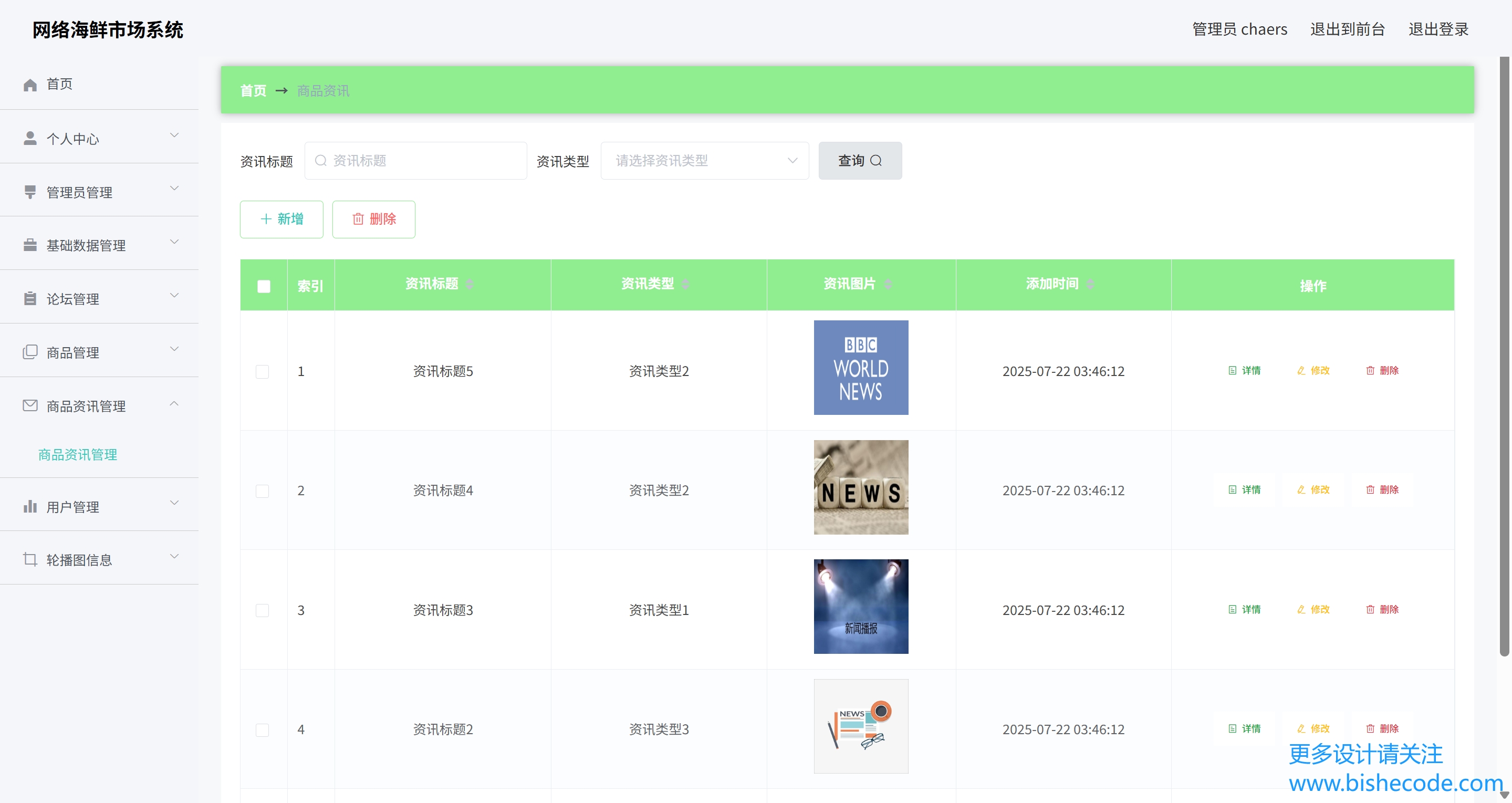Toggle the select-all header checkbox

coord(264,286)
